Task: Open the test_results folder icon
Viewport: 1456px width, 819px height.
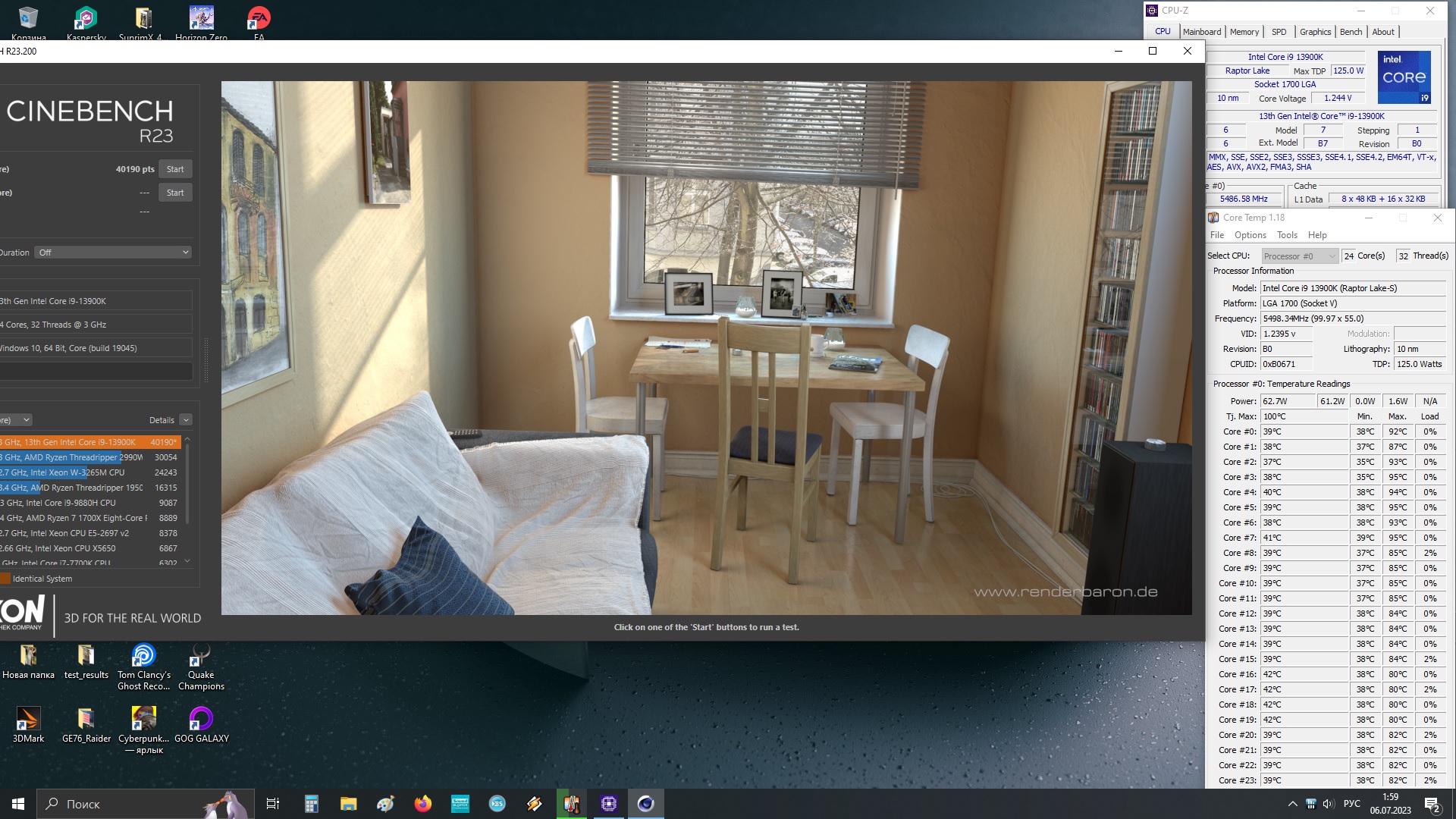Action: tap(86, 655)
